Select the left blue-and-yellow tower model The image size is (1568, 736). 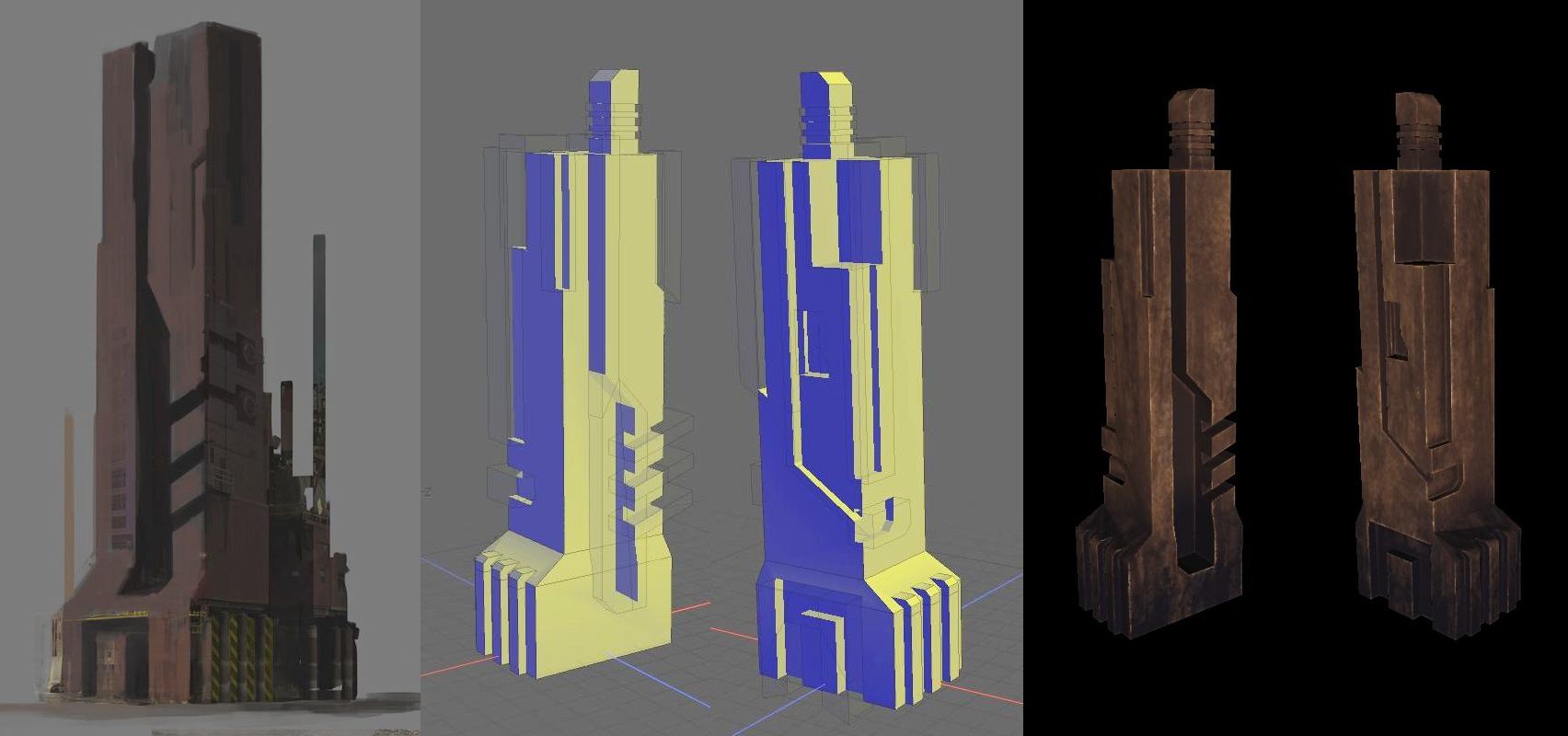tap(574, 375)
